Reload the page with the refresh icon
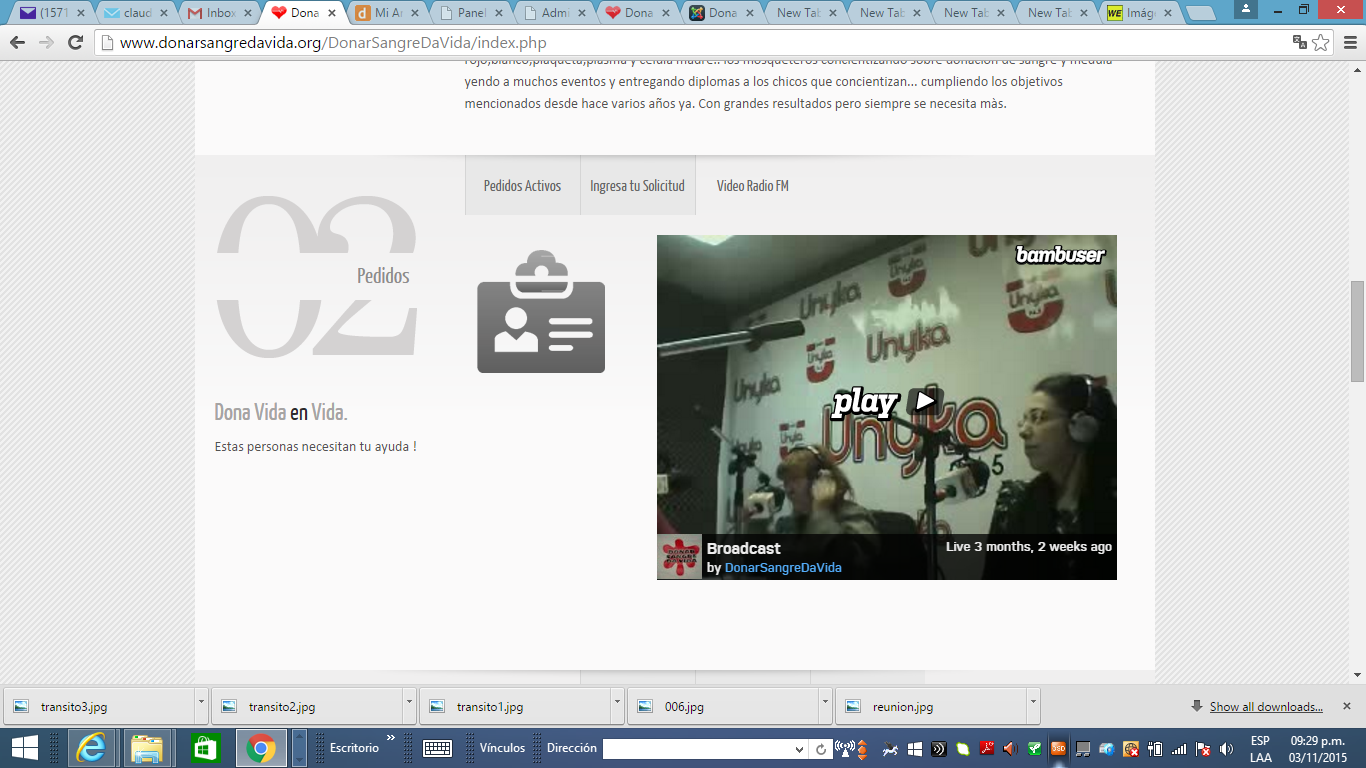Viewport: 1366px width, 768px height. pyautogui.click(x=75, y=43)
